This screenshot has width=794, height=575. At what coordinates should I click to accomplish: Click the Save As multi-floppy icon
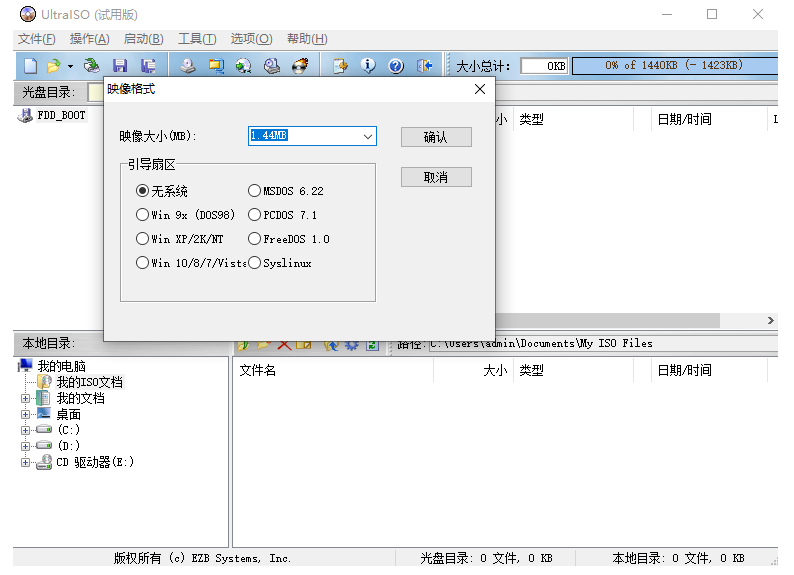pos(148,66)
